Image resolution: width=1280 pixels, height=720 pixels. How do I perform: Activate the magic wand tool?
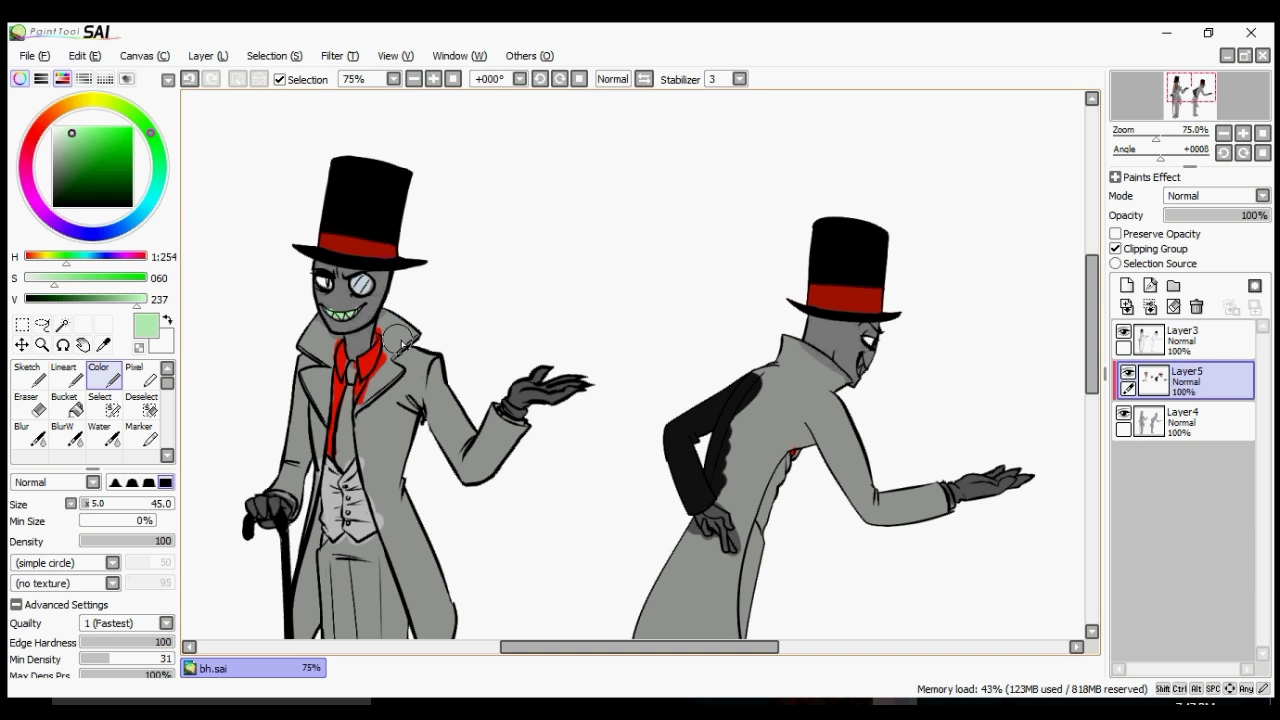[62, 325]
